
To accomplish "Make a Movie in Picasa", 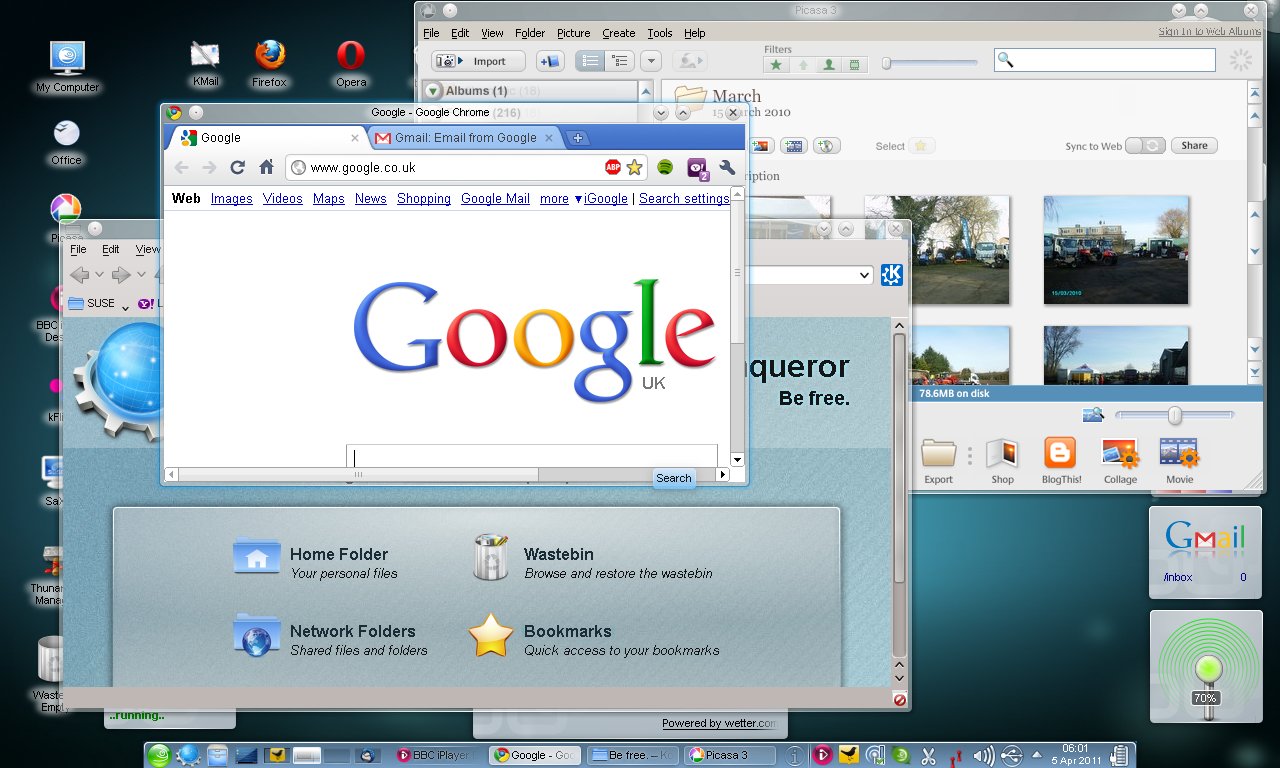I will pos(1179,461).
